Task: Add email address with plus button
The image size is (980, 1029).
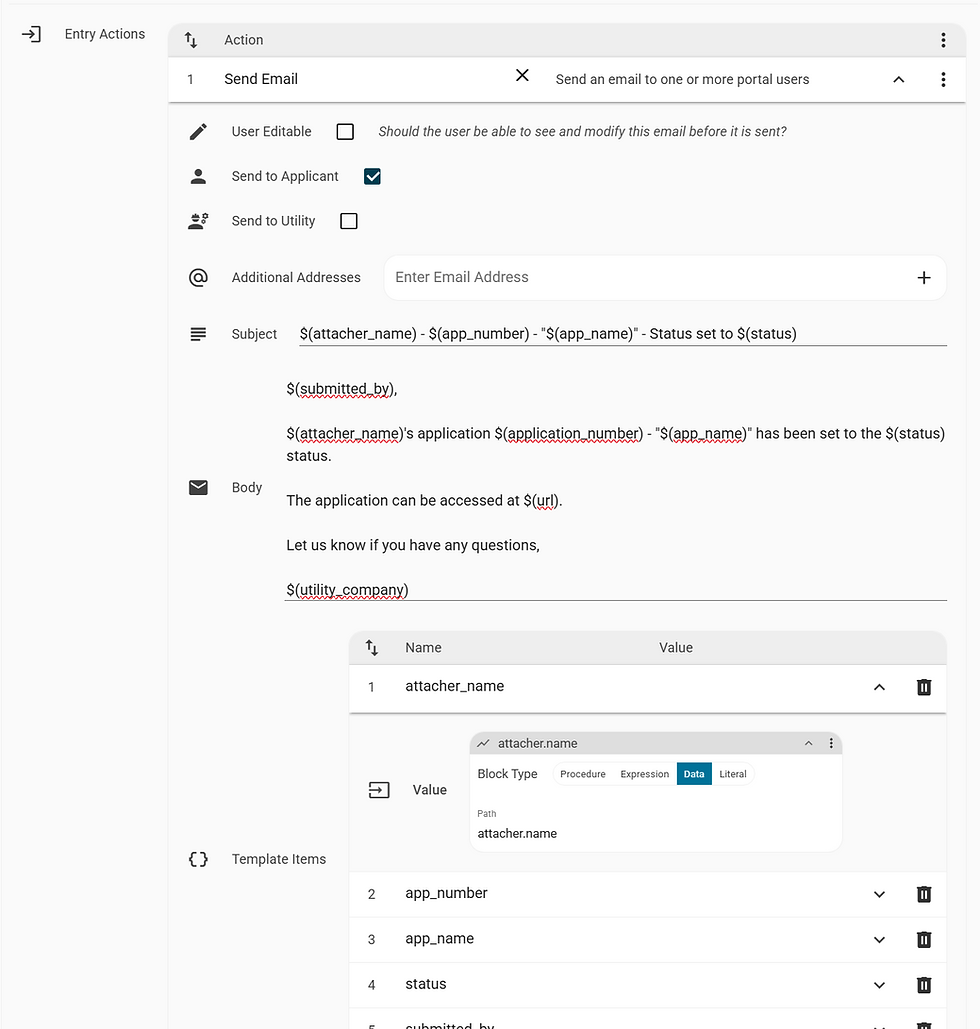Action: pyautogui.click(x=924, y=278)
